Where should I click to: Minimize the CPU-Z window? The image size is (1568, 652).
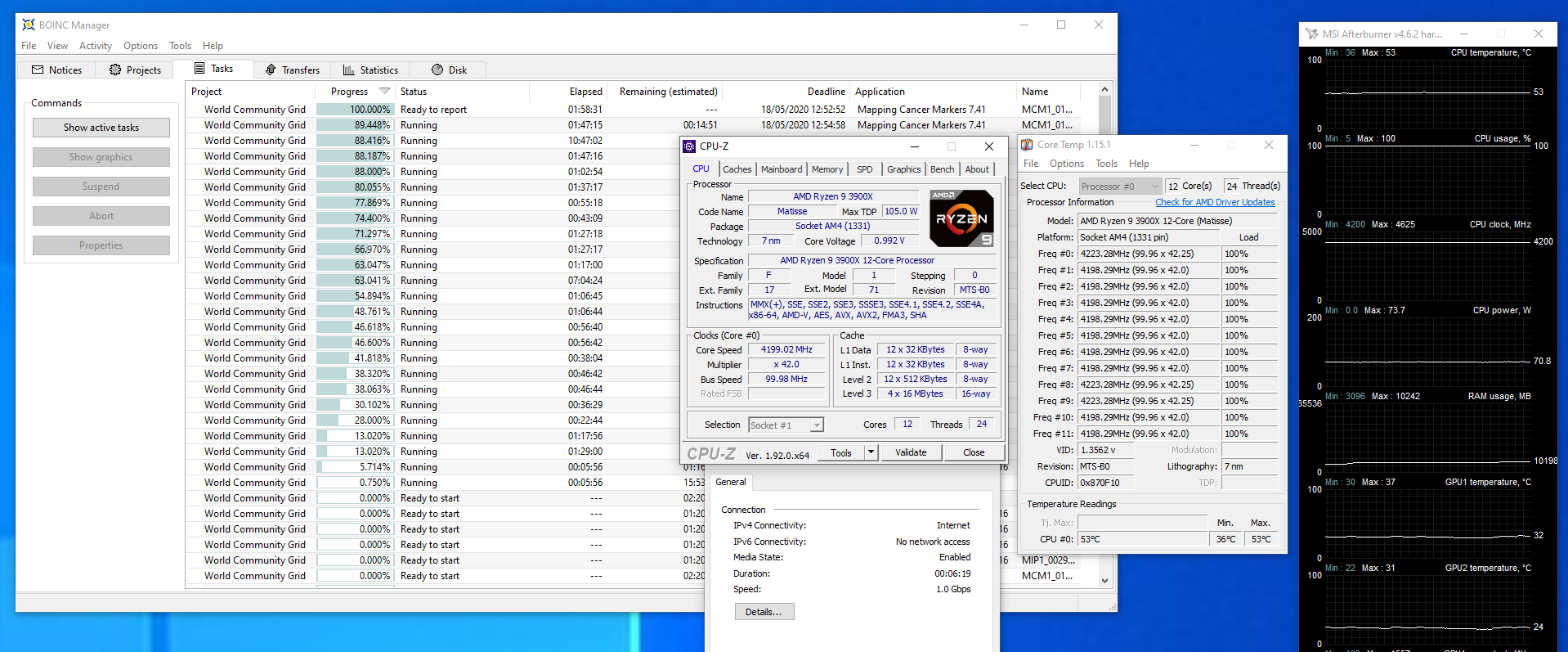(x=914, y=146)
